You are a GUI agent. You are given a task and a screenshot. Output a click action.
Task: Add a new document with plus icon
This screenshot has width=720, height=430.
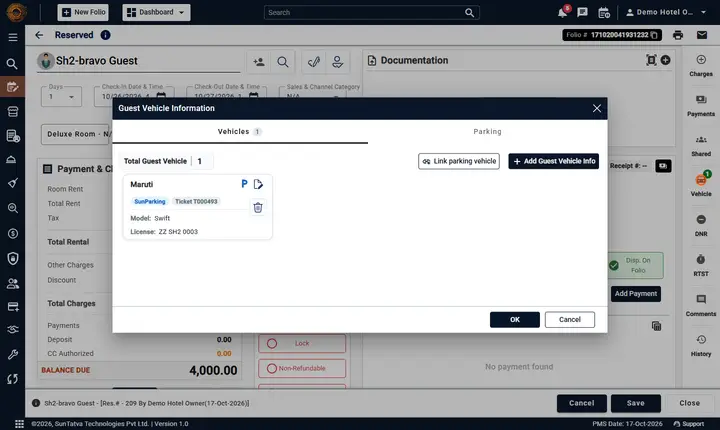[x=665, y=60]
